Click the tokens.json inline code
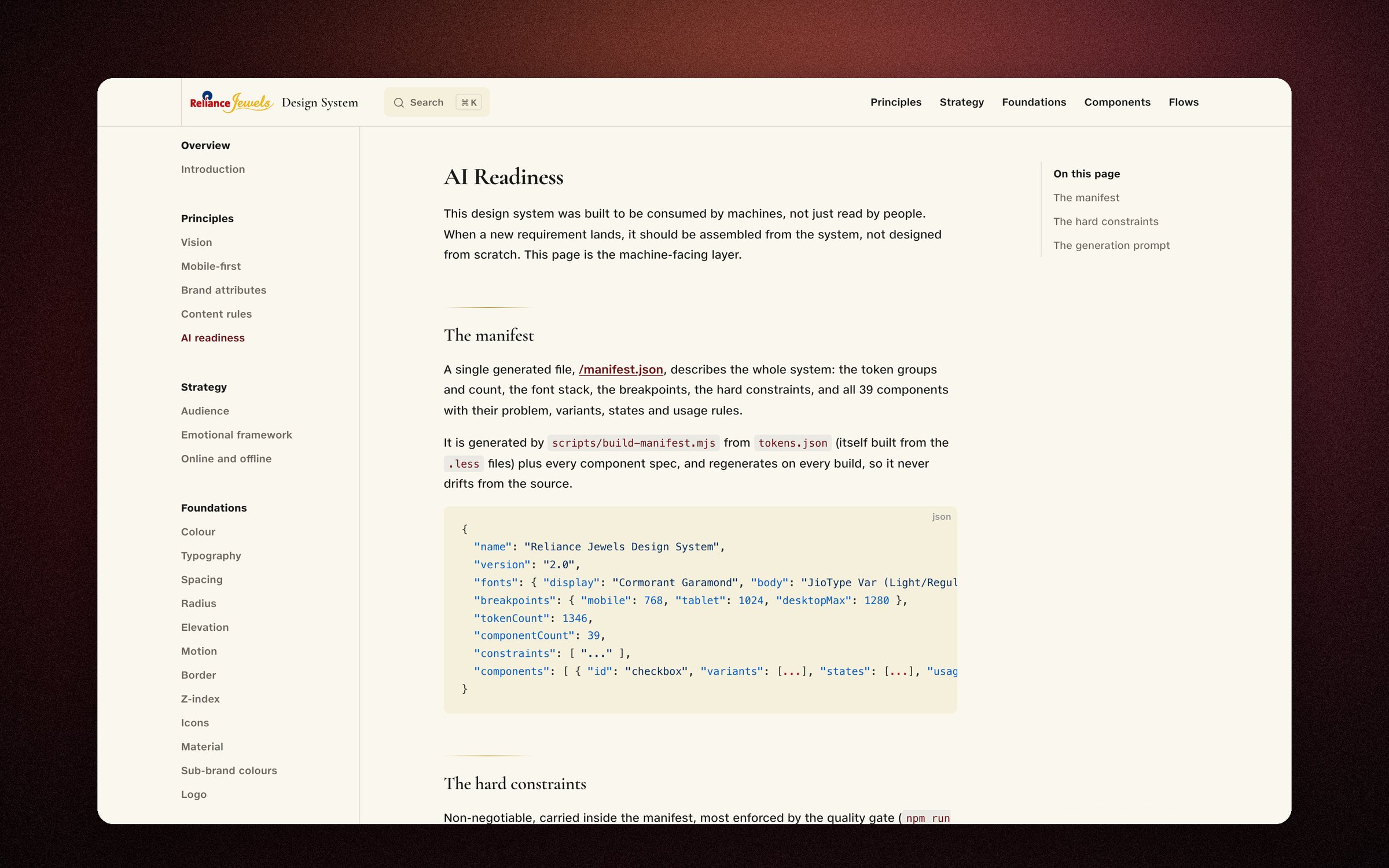Image resolution: width=1389 pixels, height=868 pixels. click(792, 443)
